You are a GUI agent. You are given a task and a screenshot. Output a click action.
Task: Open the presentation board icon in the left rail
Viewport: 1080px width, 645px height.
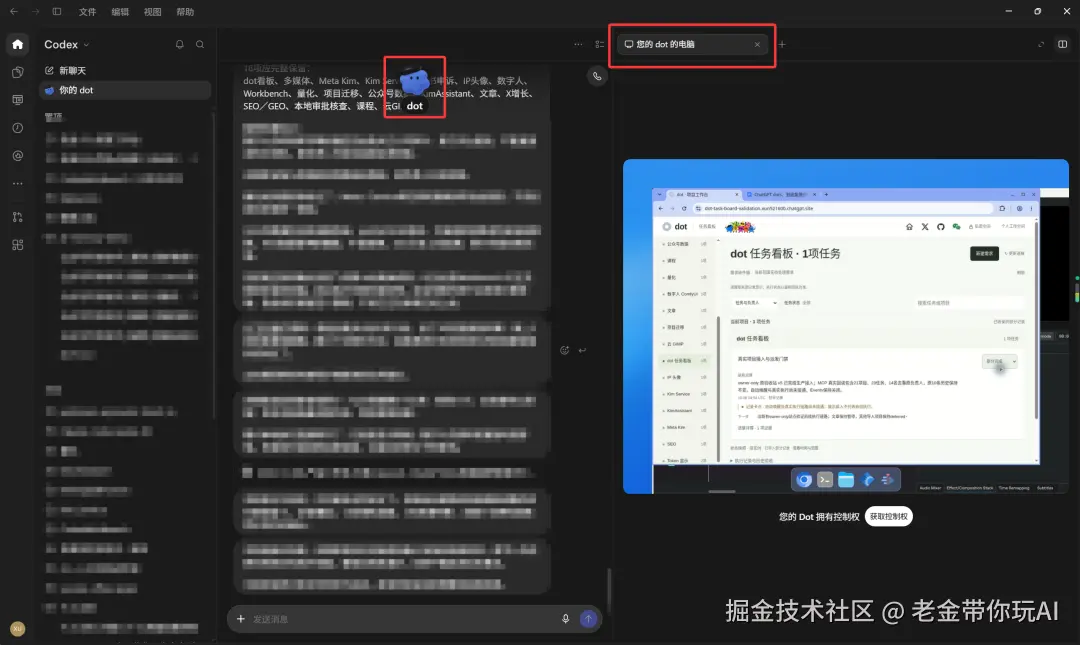click(x=17, y=100)
